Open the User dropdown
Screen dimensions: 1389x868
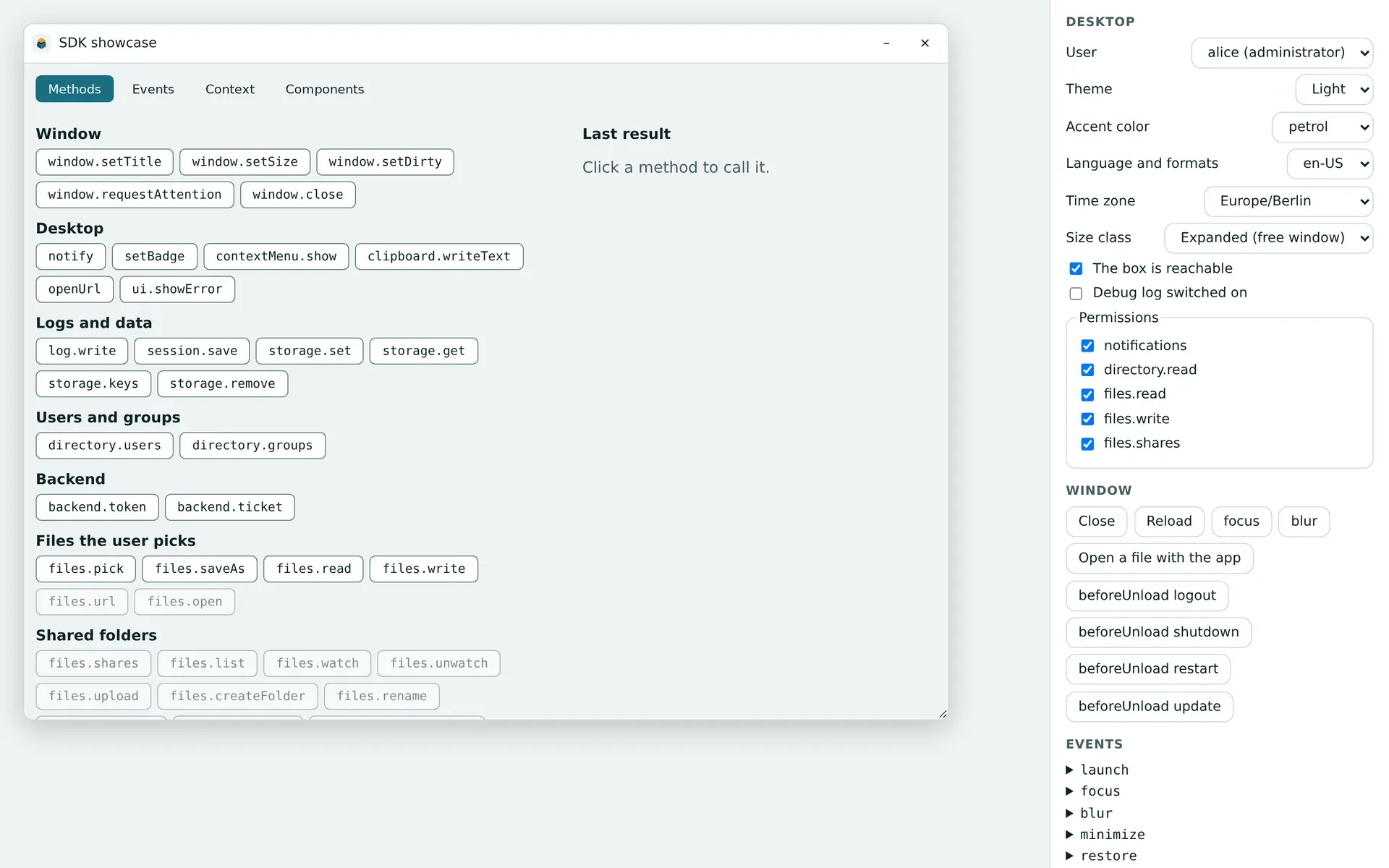(1282, 53)
